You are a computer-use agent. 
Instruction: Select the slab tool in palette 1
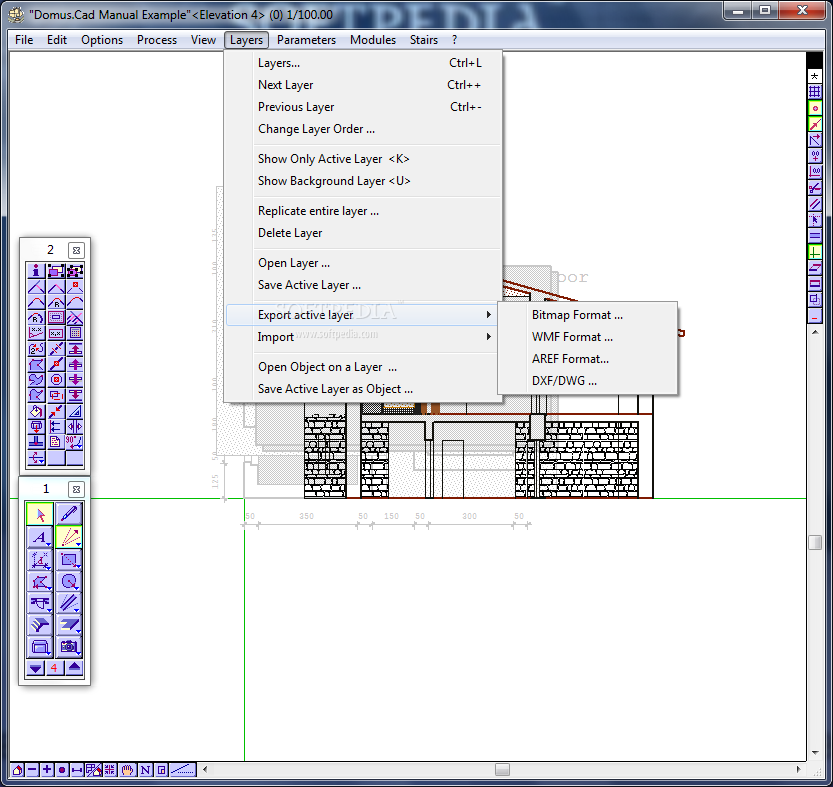[69, 624]
